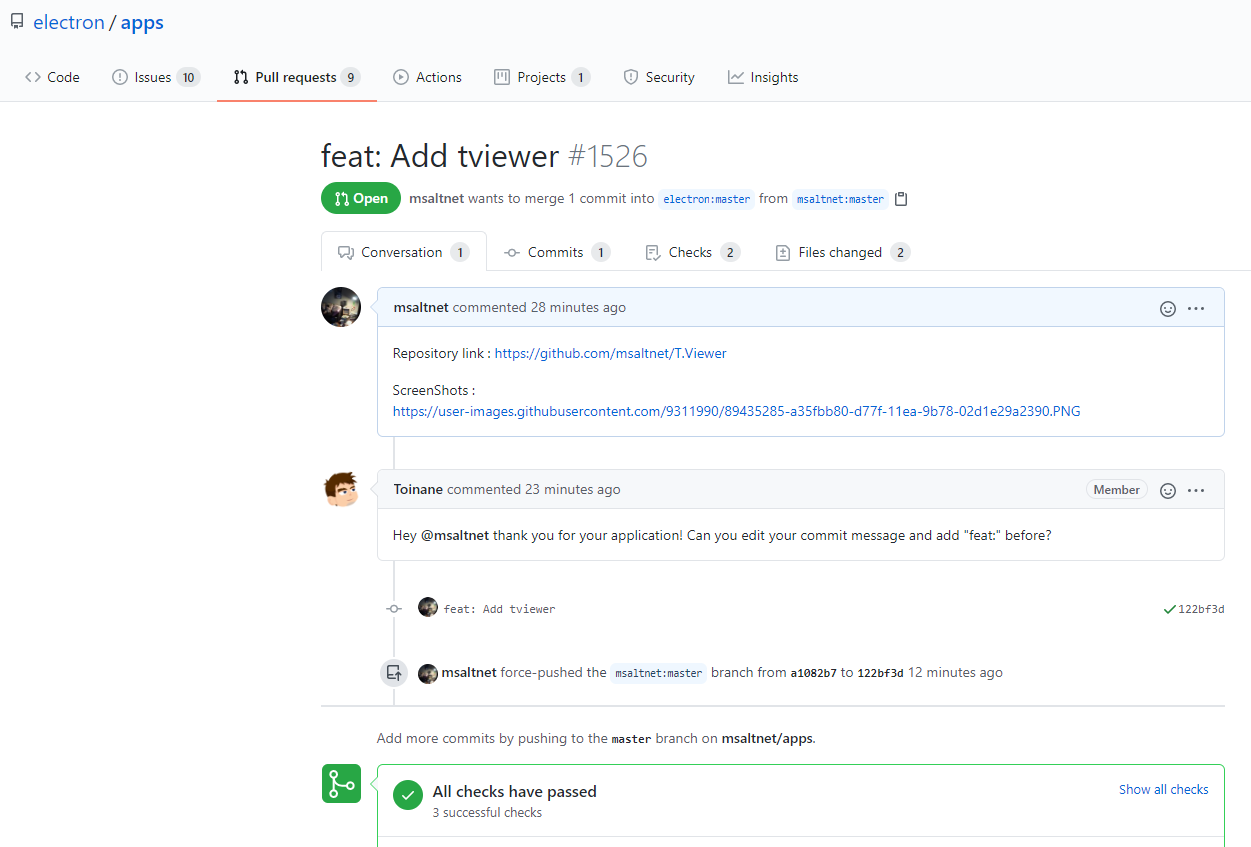Open the T.Viewer repository link

(x=611, y=353)
